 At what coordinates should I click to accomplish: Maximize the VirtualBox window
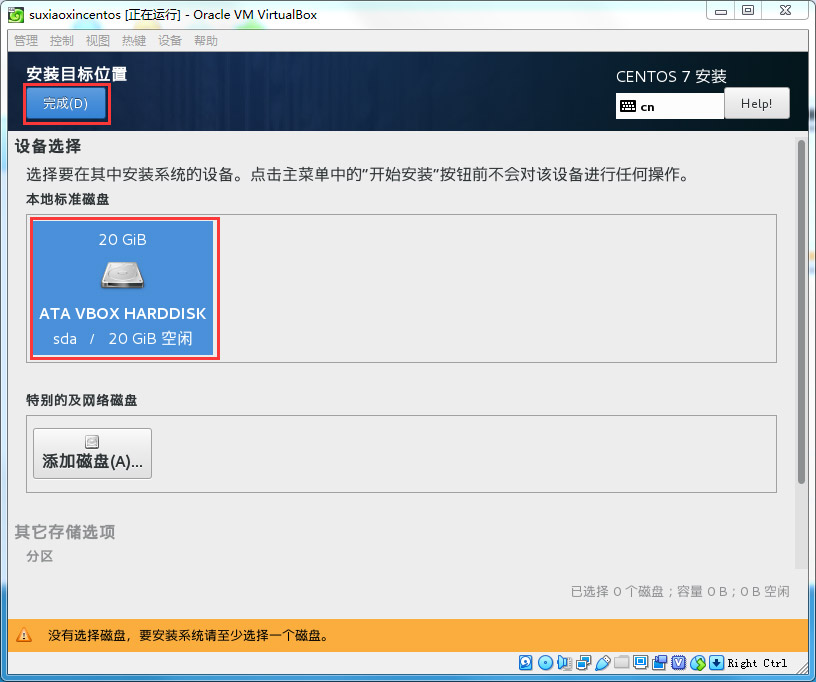click(x=748, y=11)
